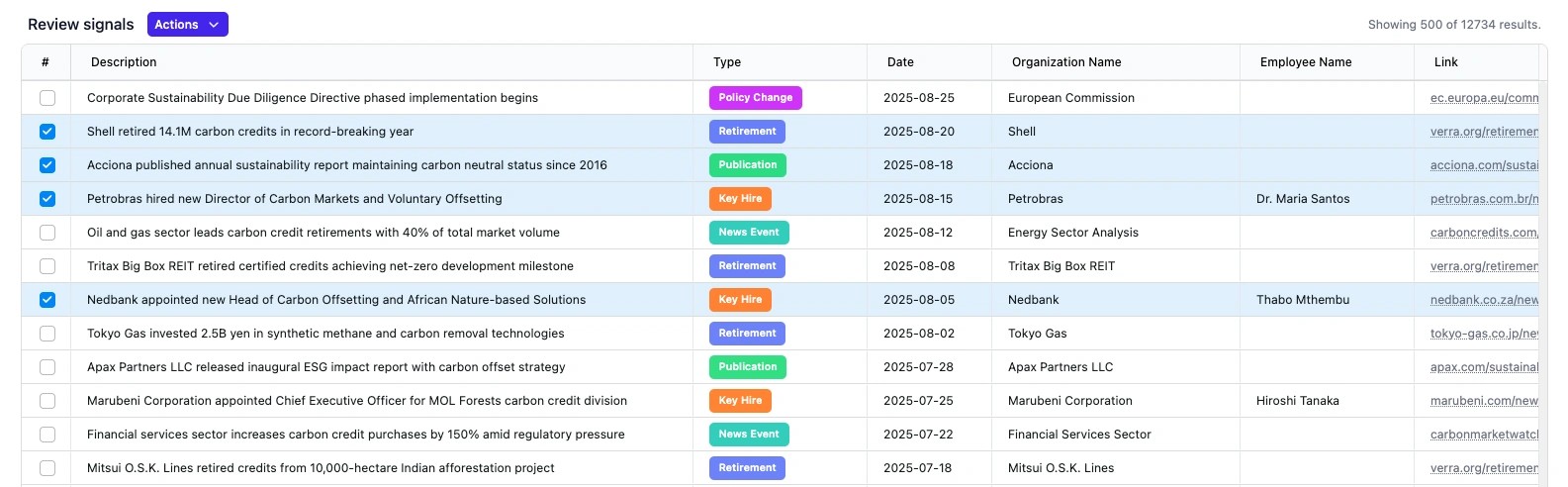Click the Employee Name column header
The image size is (1568, 487).
click(x=1306, y=62)
